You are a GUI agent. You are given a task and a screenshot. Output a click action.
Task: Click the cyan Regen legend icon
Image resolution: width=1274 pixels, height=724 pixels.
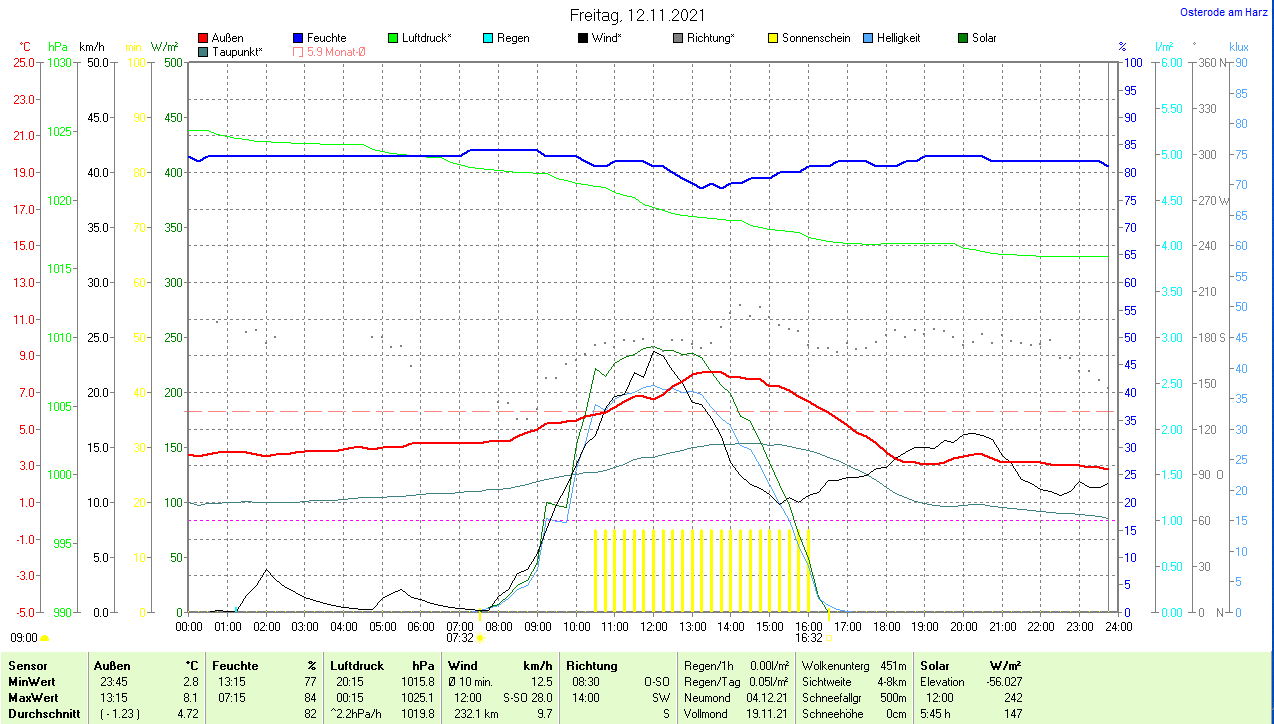pos(488,38)
